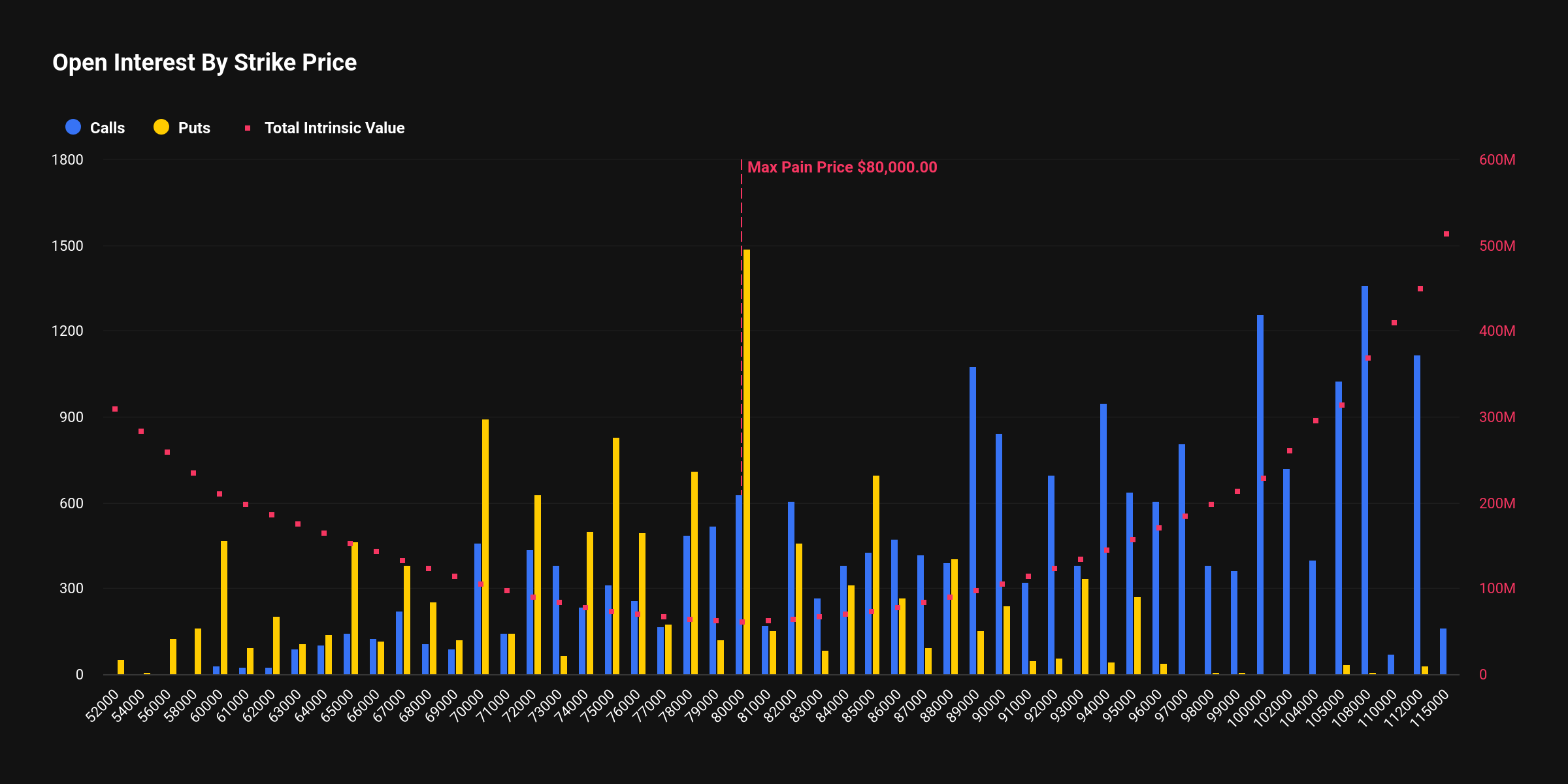Click the 80000 strike axis label
This screenshot has height=784, width=1568.
727,706
